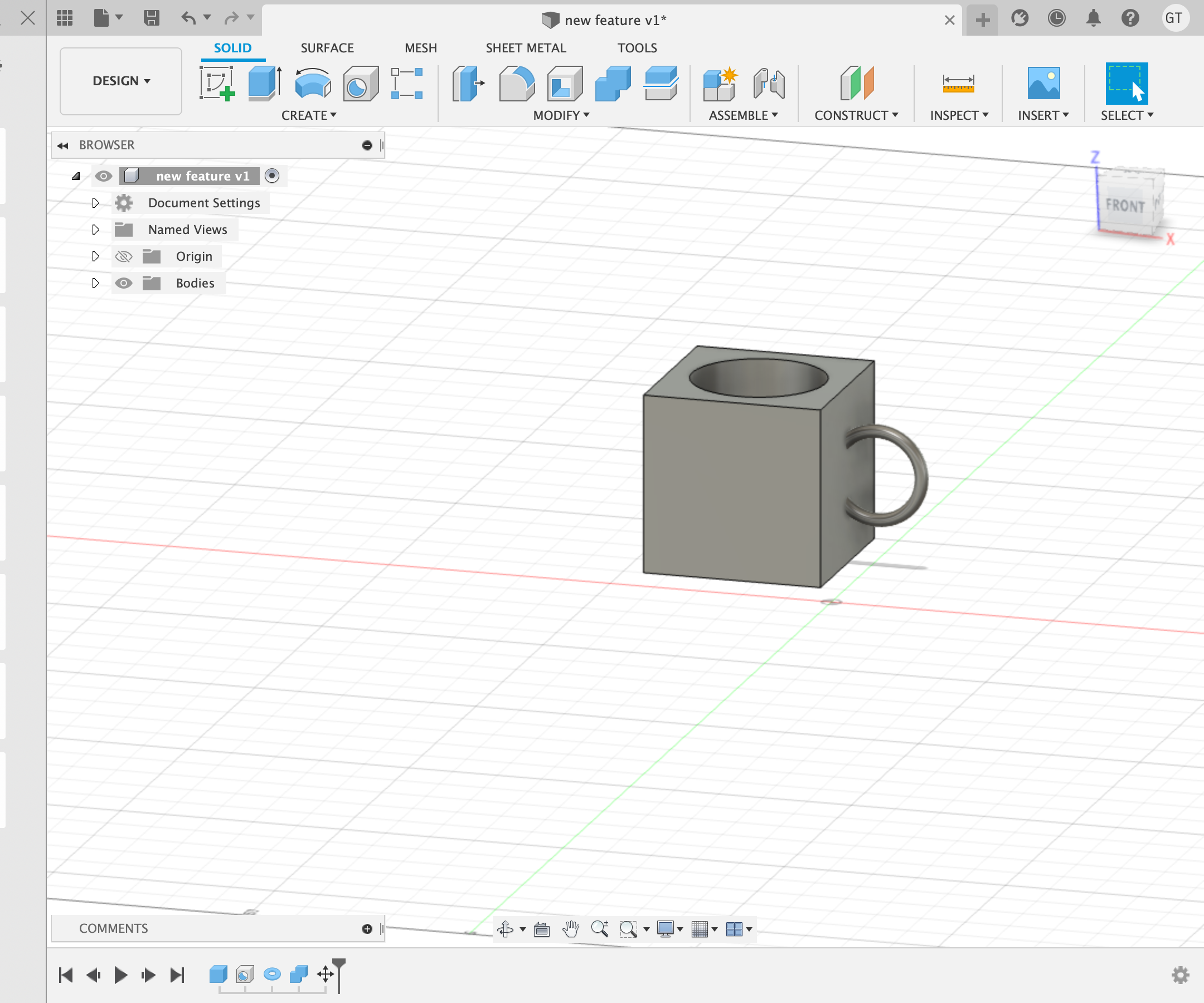The height and width of the screenshot is (1003, 1204).
Task: Select the Shell tool
Action: pos(565,84)
